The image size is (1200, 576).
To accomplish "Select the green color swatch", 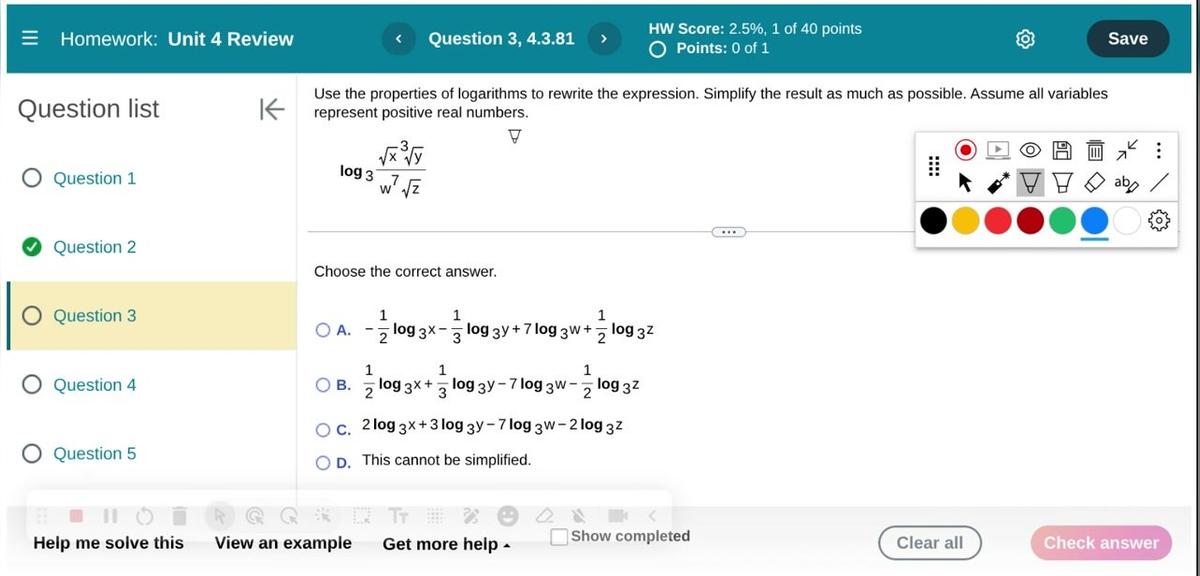I will [1062, 220].
